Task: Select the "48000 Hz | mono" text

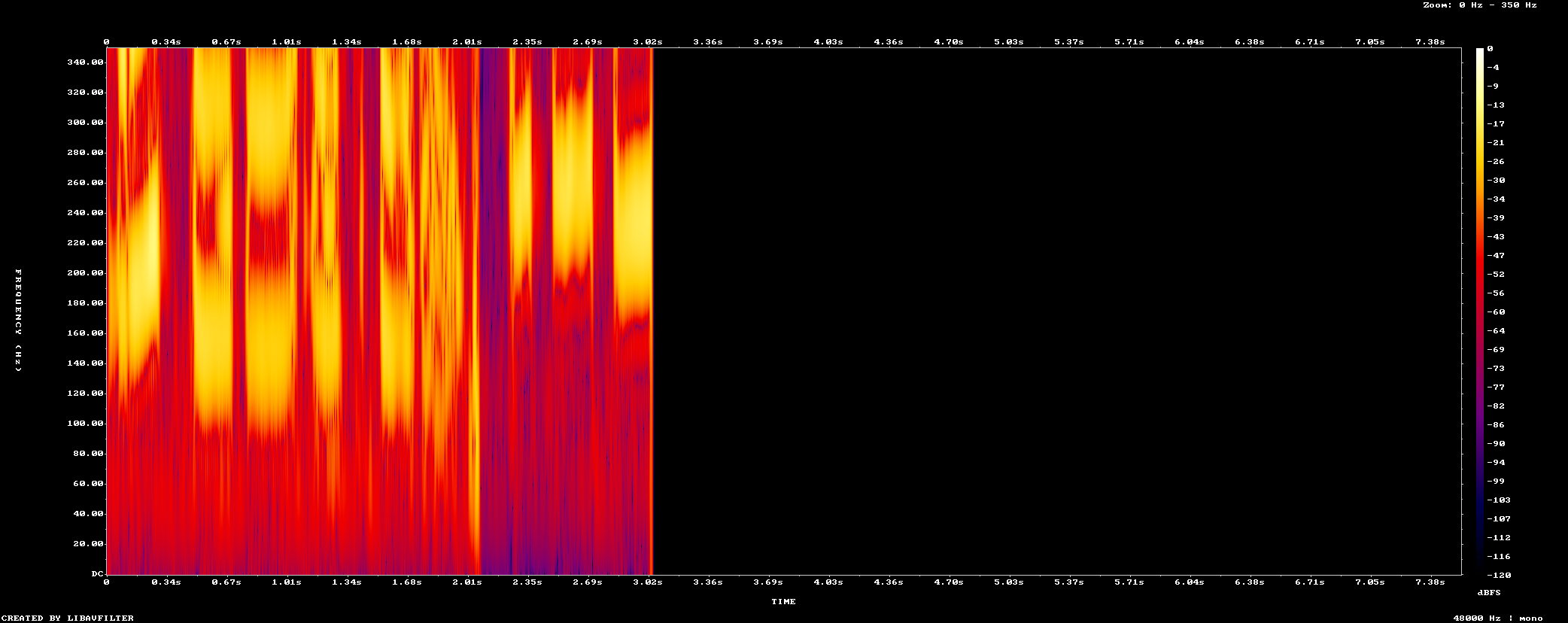Action: 1498,618
